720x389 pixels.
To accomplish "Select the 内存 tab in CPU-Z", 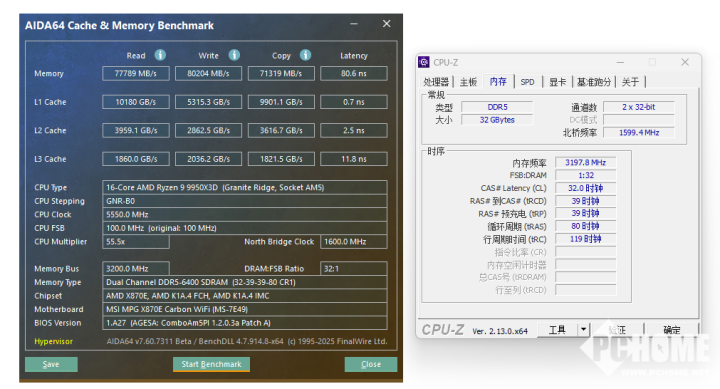I will 498,81.
